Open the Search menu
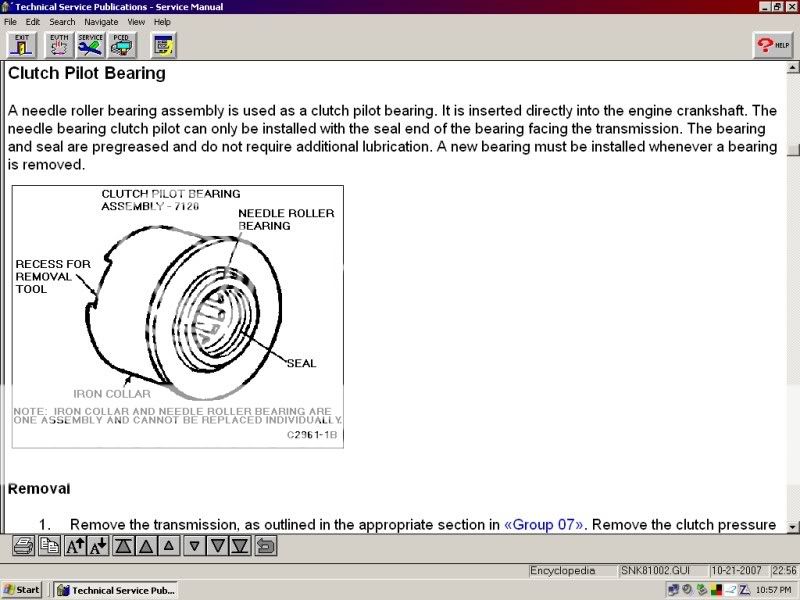 (x=62, y=22)
